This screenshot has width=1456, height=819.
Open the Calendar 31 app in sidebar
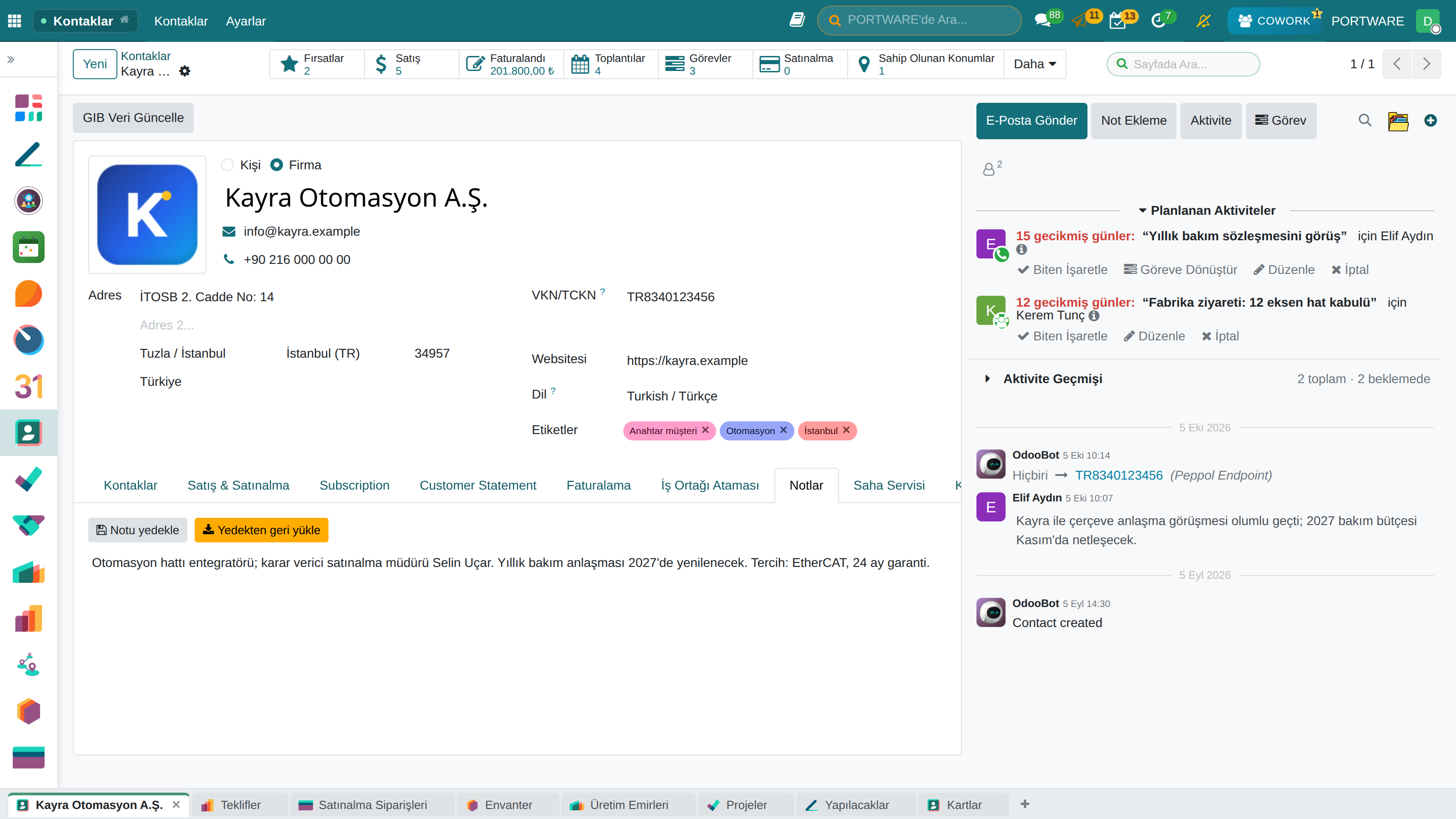click(x=28, y=387)
